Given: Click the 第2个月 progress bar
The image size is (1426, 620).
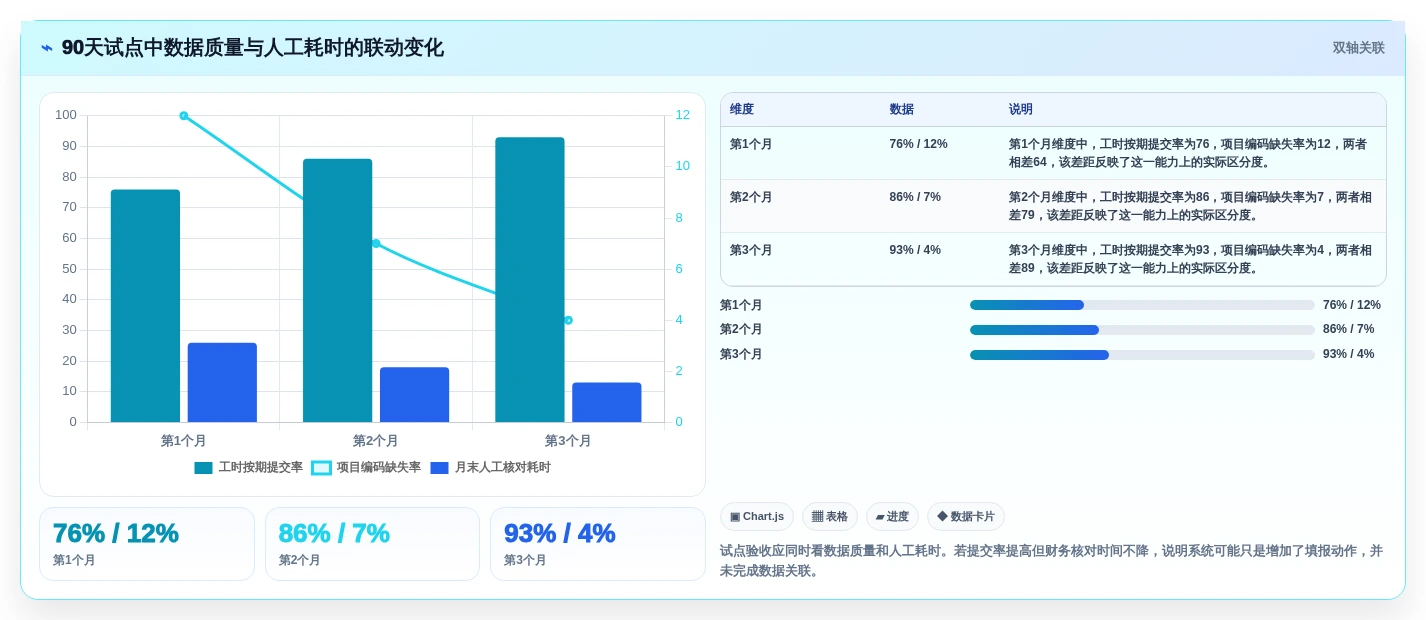Looking at the screenshot, I should tap(1142, 329).
